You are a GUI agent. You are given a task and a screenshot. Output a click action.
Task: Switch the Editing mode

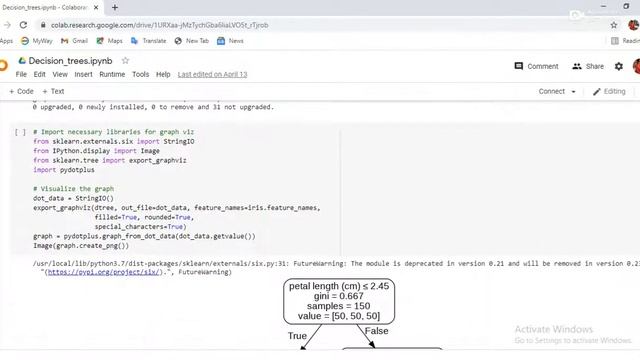pos(609,91)
